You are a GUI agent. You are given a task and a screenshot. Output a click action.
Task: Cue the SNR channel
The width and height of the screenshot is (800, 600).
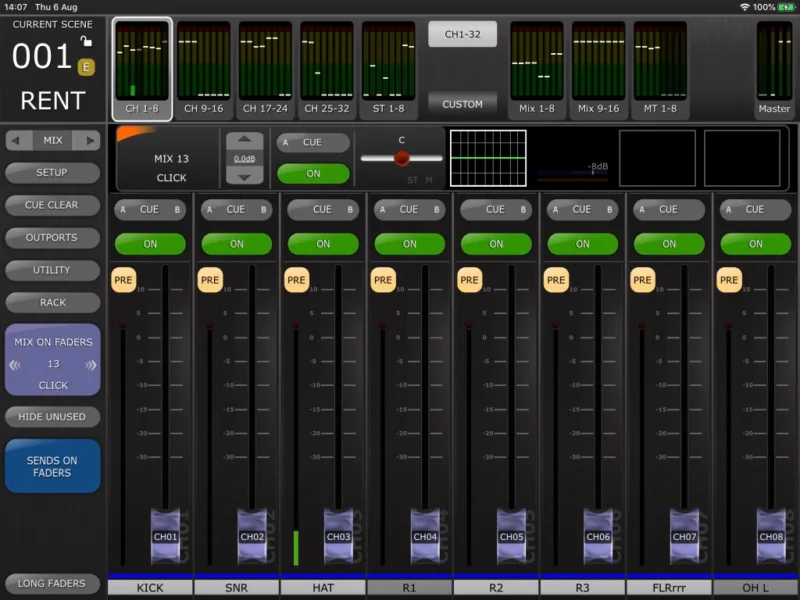[236, 210]
